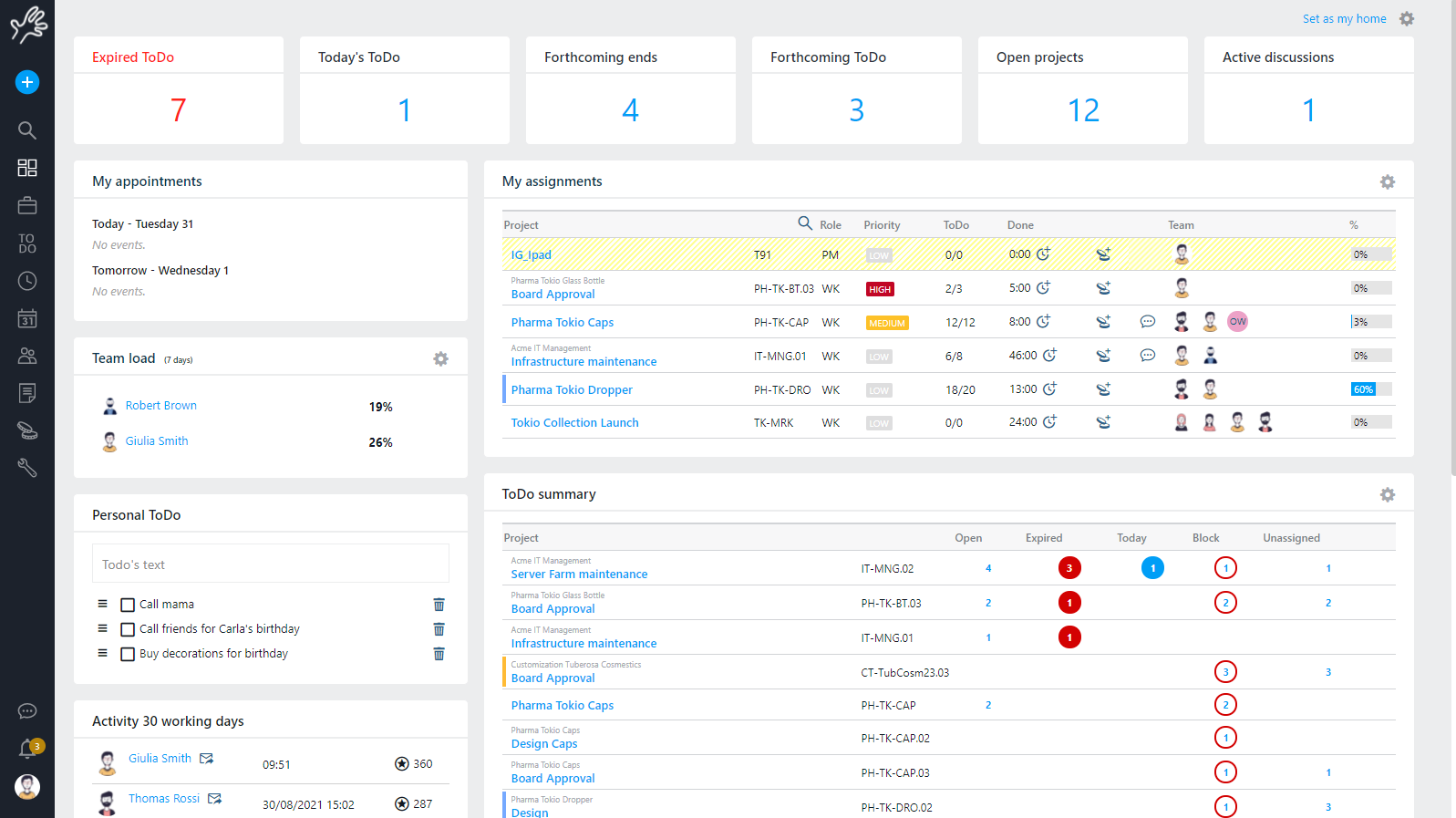Image resolution: width=1456 pixels, height=818 pixels.
Task: Check the 'Call mama' checkbox
Action: 128,605
